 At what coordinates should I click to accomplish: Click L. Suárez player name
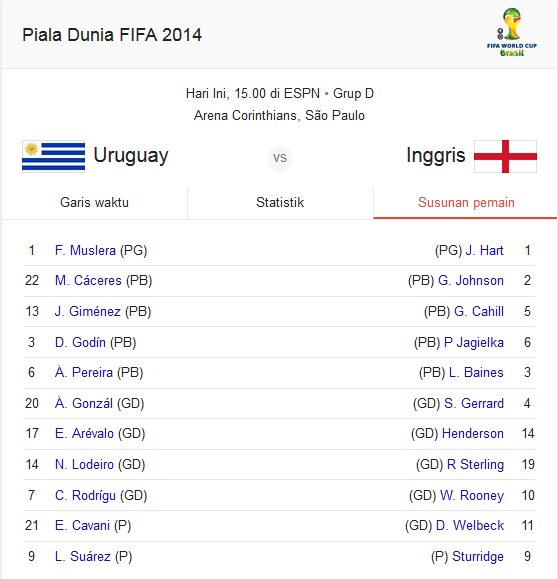(83, 556)
